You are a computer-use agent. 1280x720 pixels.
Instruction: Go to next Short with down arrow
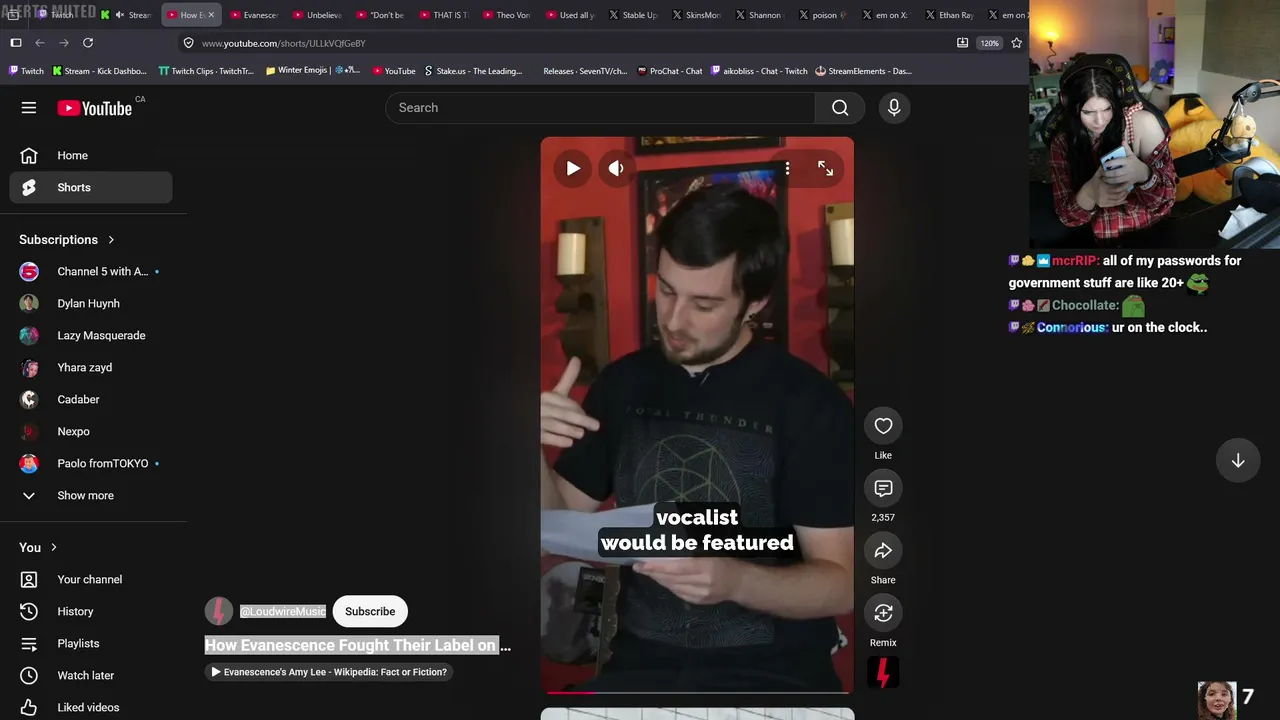pos(1238,460)
